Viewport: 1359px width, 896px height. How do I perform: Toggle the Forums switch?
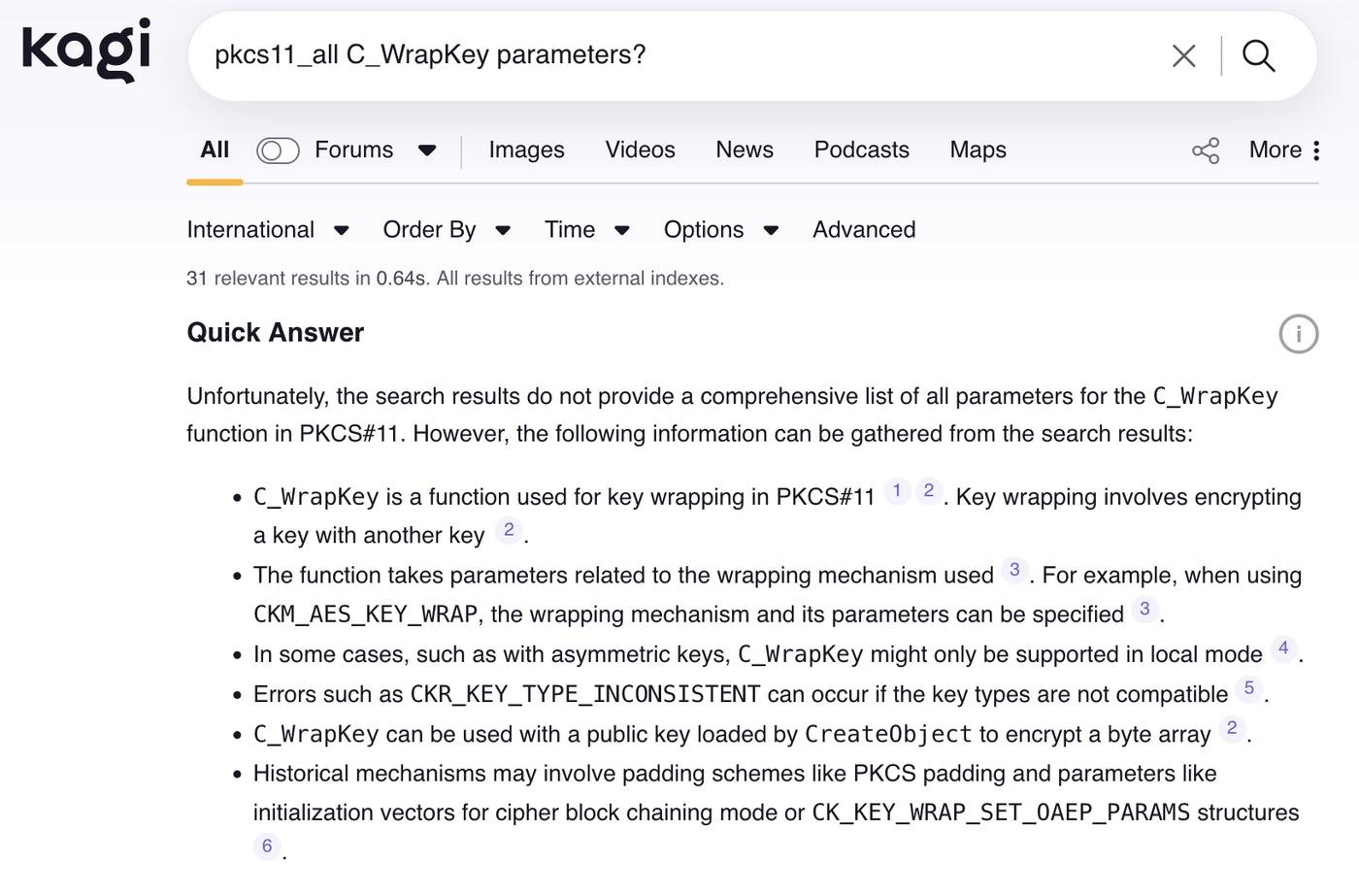pos(278,150)
